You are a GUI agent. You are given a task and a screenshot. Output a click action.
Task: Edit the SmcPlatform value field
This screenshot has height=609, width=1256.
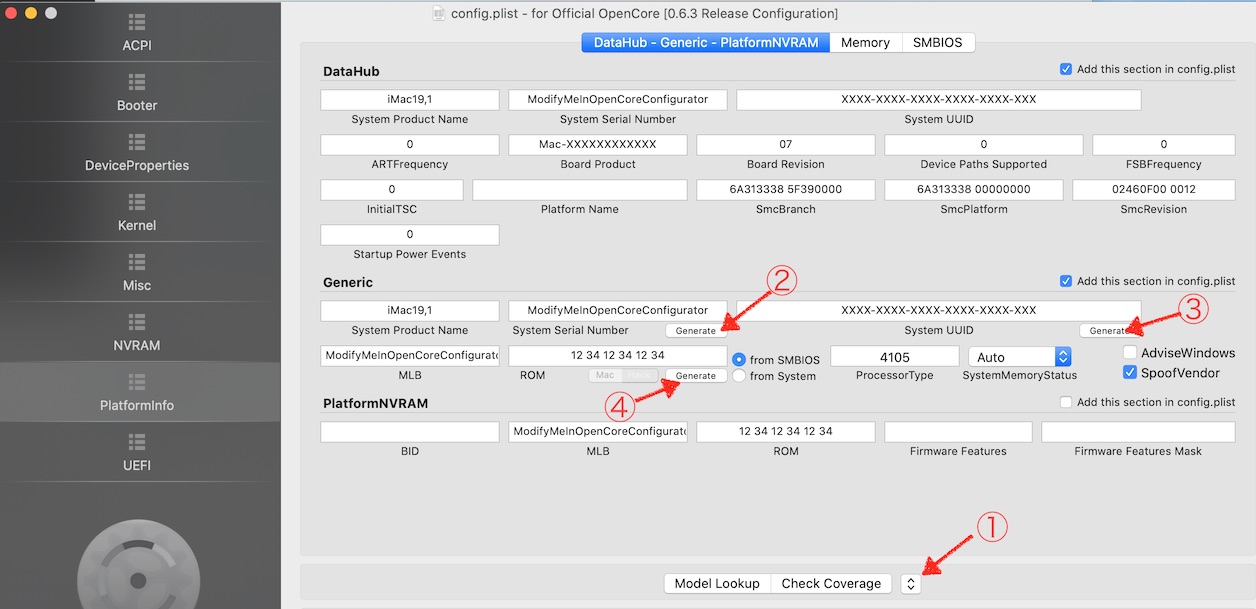[x=974, y=190]
